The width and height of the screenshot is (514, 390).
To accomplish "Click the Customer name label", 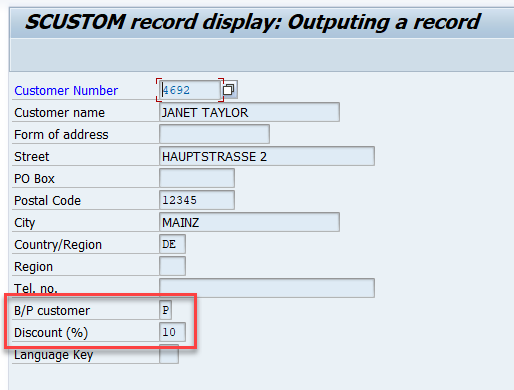I will pyautogui.click(x=59, y=113).
